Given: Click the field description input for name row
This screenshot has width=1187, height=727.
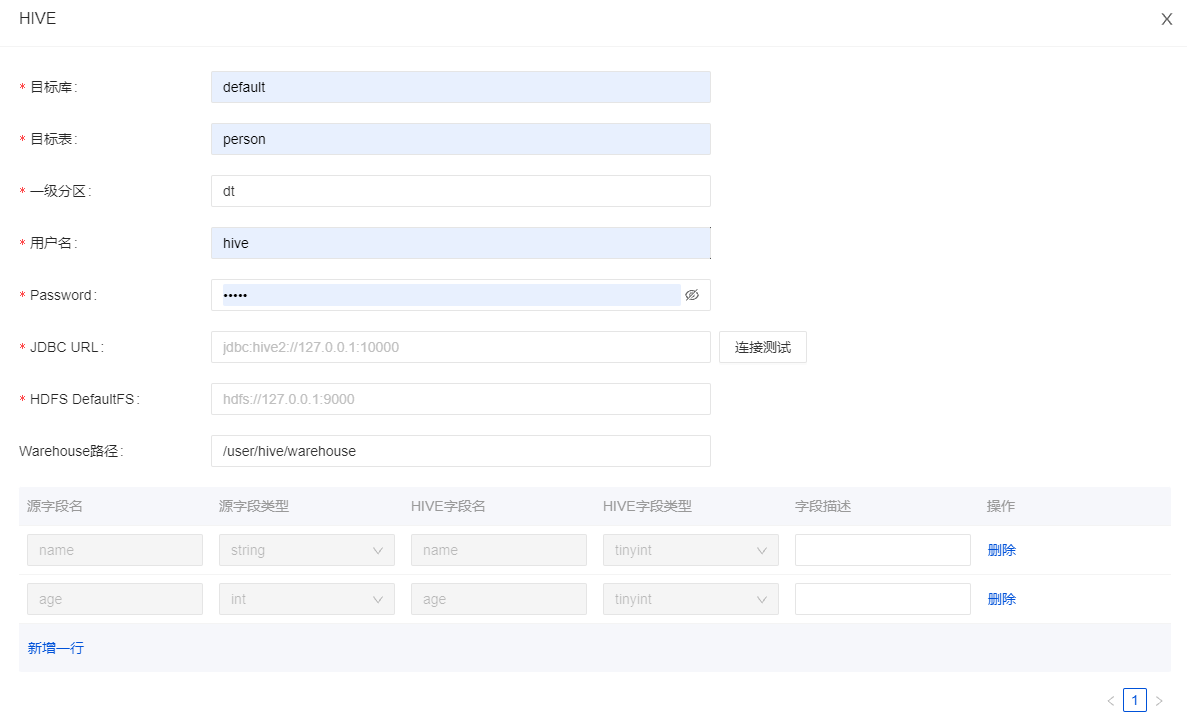Looking at the screenshot, I should point(882,550).
